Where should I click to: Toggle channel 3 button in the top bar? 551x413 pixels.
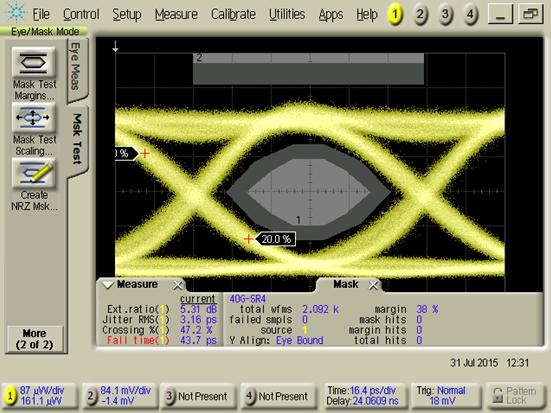coord(445,14)
